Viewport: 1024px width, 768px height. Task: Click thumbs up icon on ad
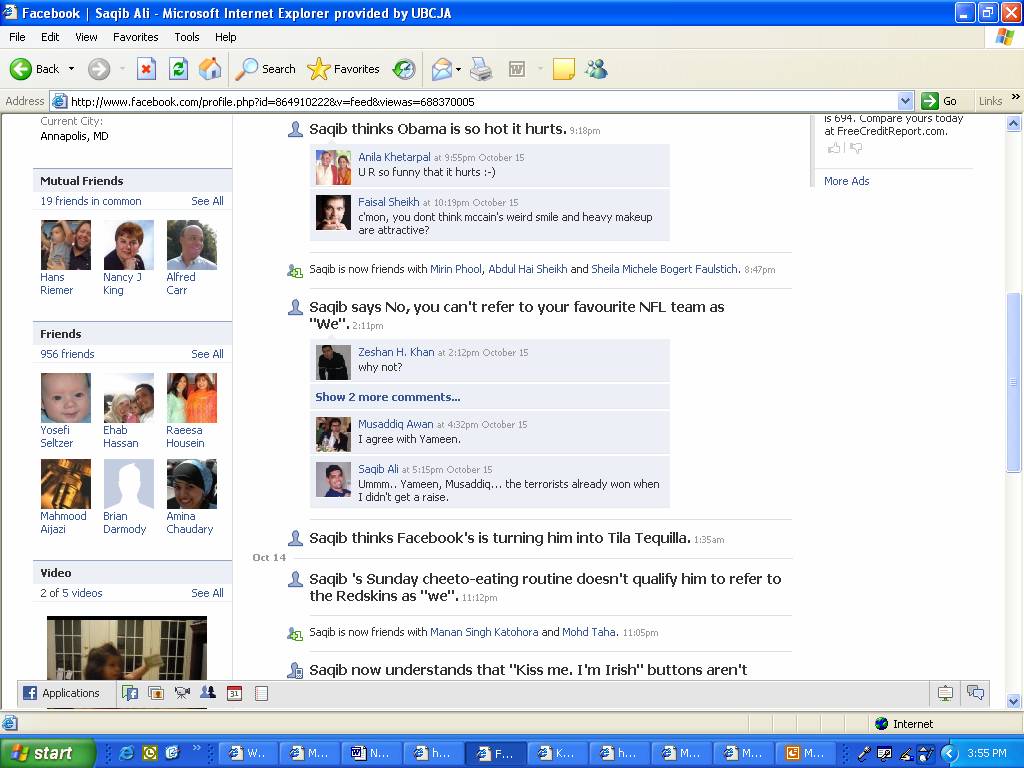click(834, 148)
